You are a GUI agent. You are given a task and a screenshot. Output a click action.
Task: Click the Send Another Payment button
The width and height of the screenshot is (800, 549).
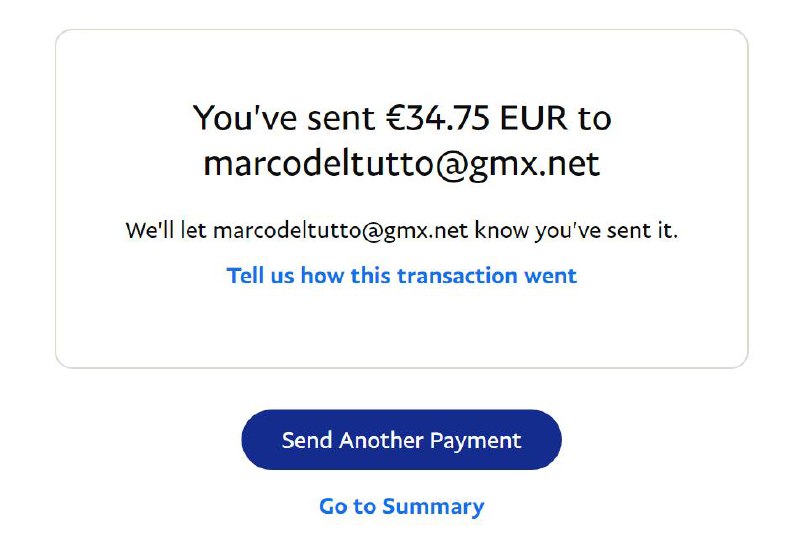coord(401,440)
